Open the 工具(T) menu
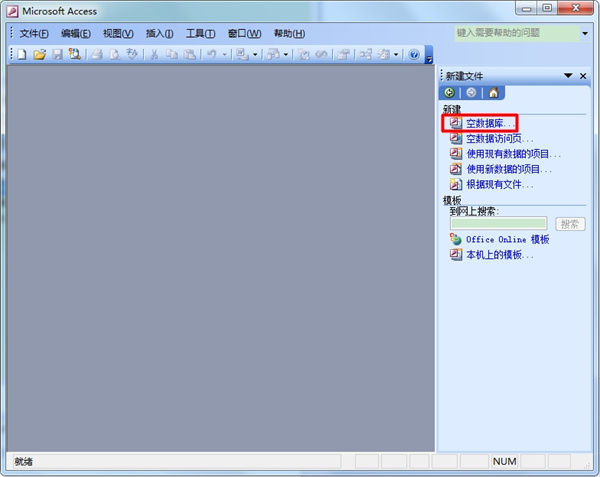Image resolution: width=600 pixels, height=477 pixels. tap(201, 34)
